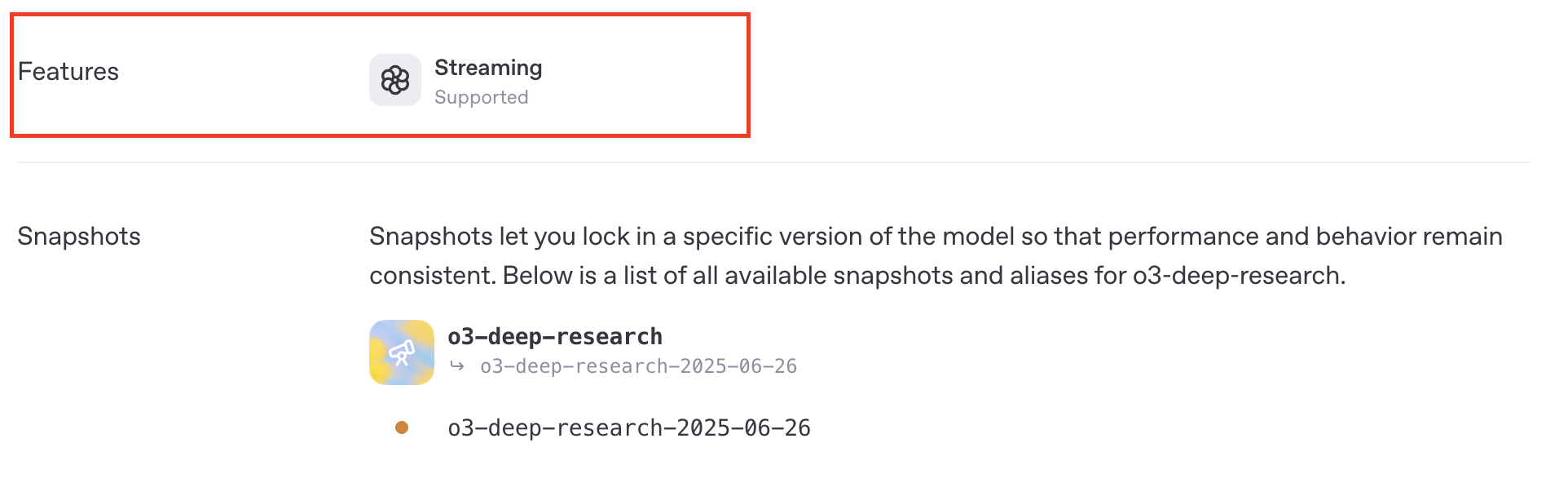The height and width of the screenshot is (496, 1568).
Task: Select the o3-deep-research-2025-06-26 snapshot list entry
Action: click(x=629, y=427)
